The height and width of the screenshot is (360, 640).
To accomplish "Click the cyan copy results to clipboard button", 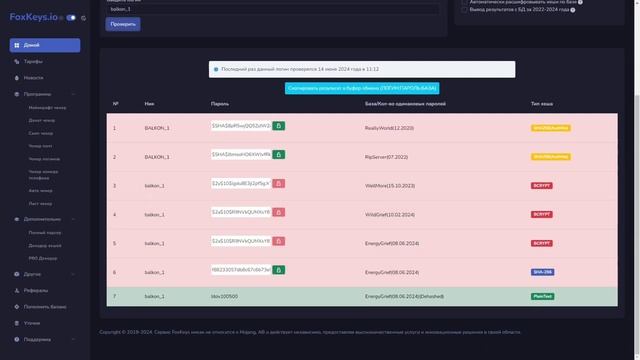I will click(362, 88).
